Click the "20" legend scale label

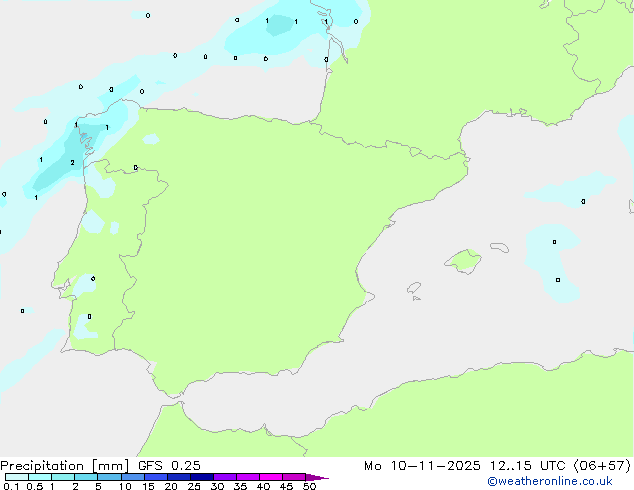[x=171, y=486]
